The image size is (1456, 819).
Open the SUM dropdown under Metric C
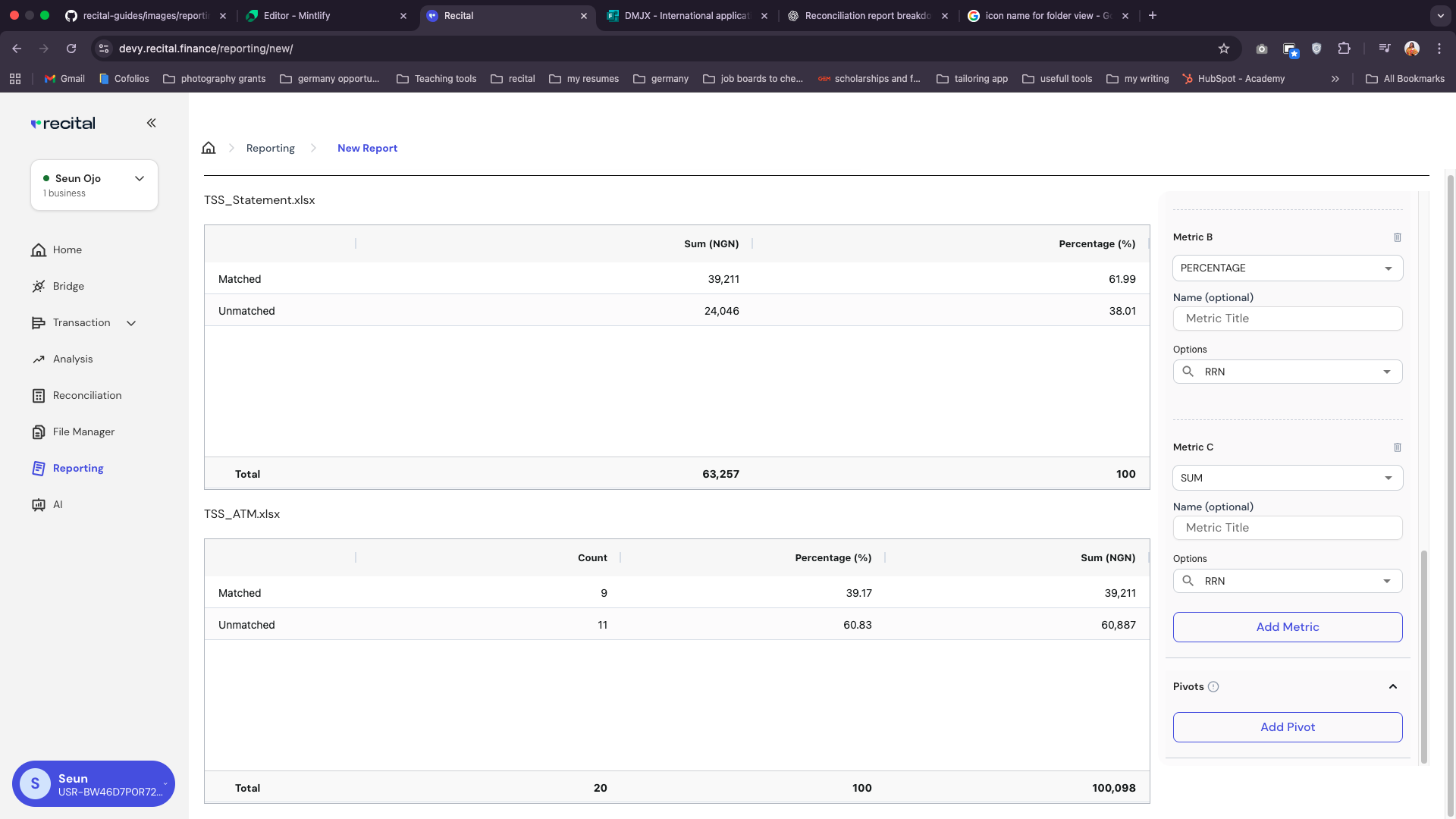coord(1288,478)
